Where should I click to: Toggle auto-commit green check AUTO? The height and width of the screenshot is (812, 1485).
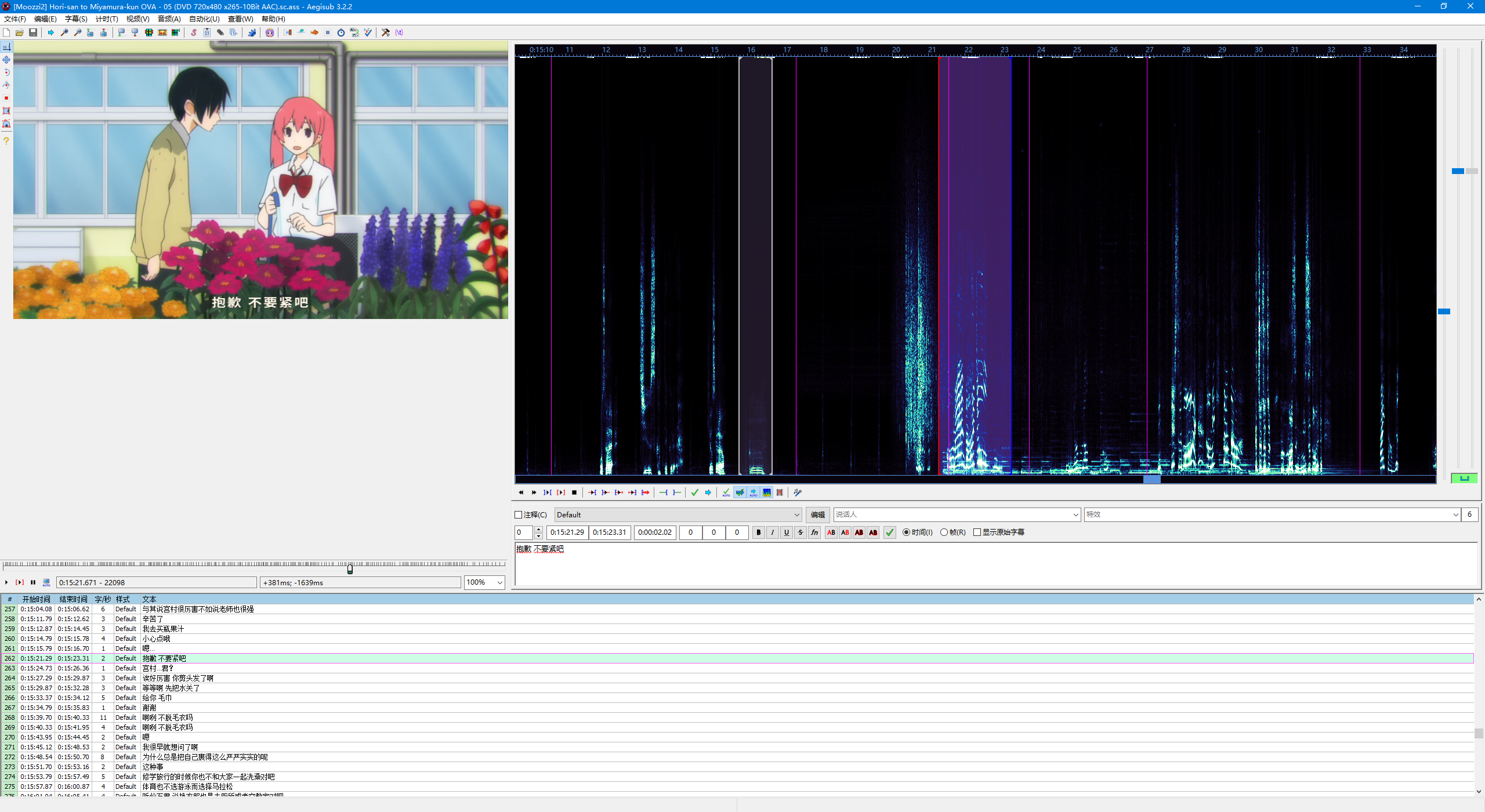click(x=726, y=492)
